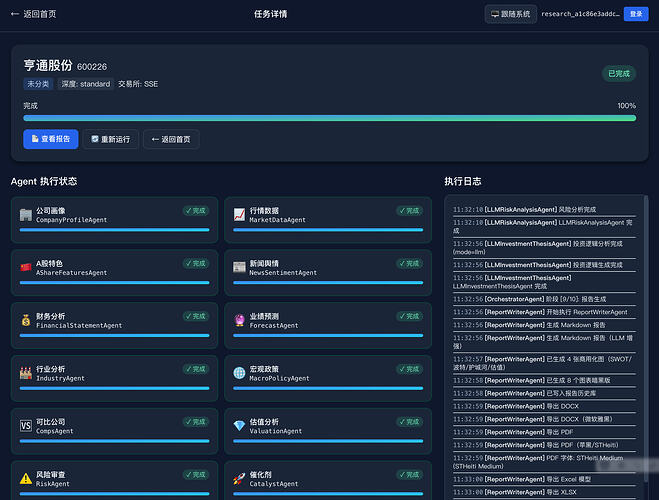The width and height of the screenshot is (659, 500).
Task: Go back via top-left 返回首页 link
Action: coord(33,14)
